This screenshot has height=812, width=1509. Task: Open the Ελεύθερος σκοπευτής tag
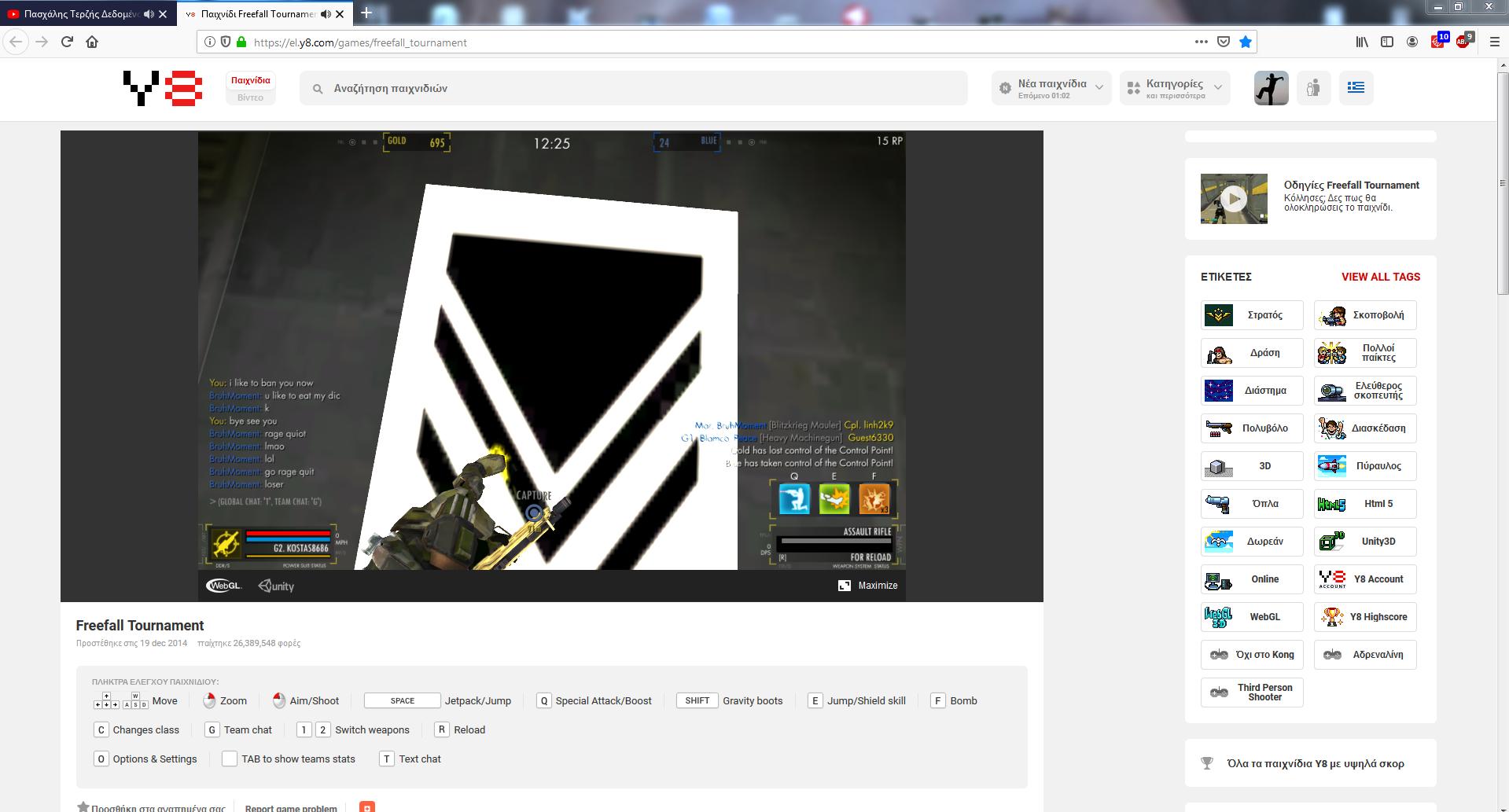(x=1365, y=391)
